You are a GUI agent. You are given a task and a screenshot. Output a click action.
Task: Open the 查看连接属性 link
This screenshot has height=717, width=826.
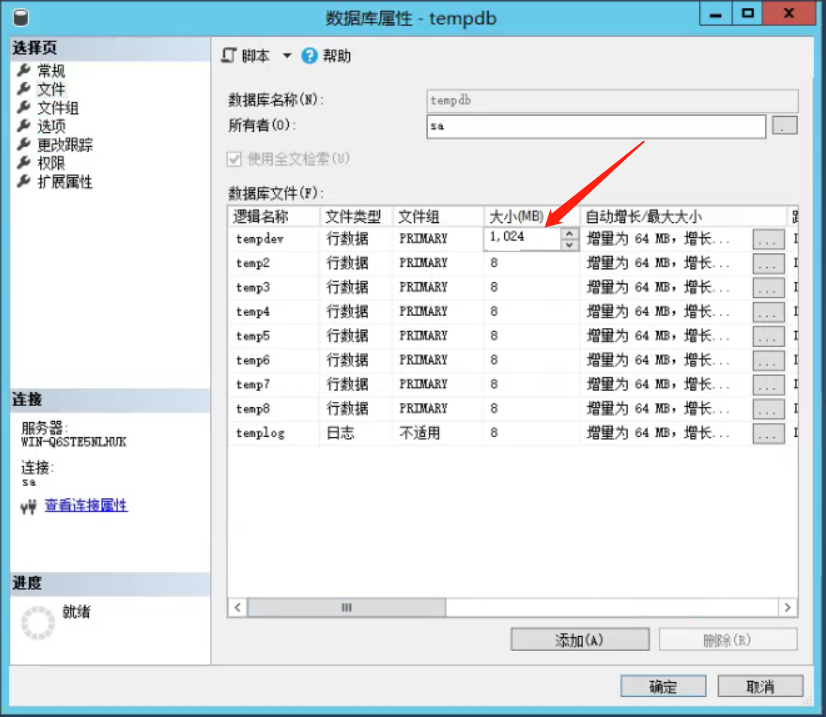point(86,505)
